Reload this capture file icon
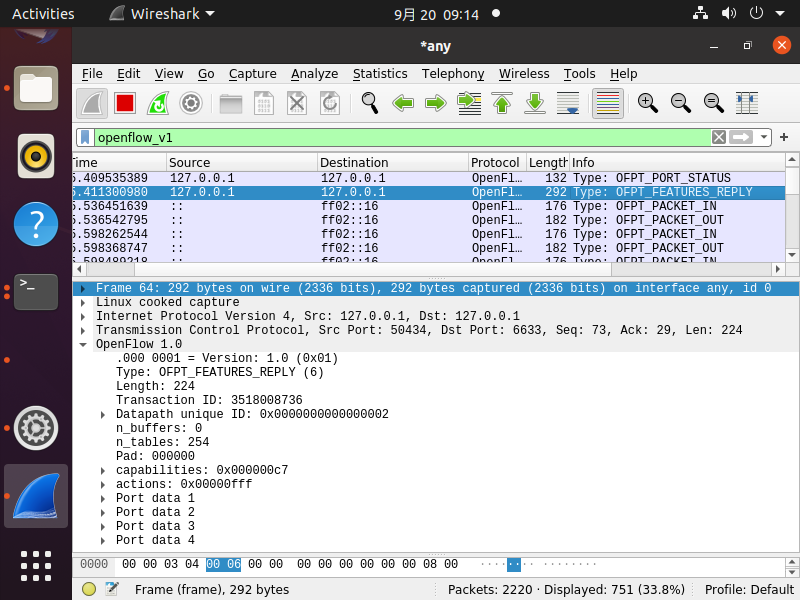 pyautogui.click(x=330, y=104)
